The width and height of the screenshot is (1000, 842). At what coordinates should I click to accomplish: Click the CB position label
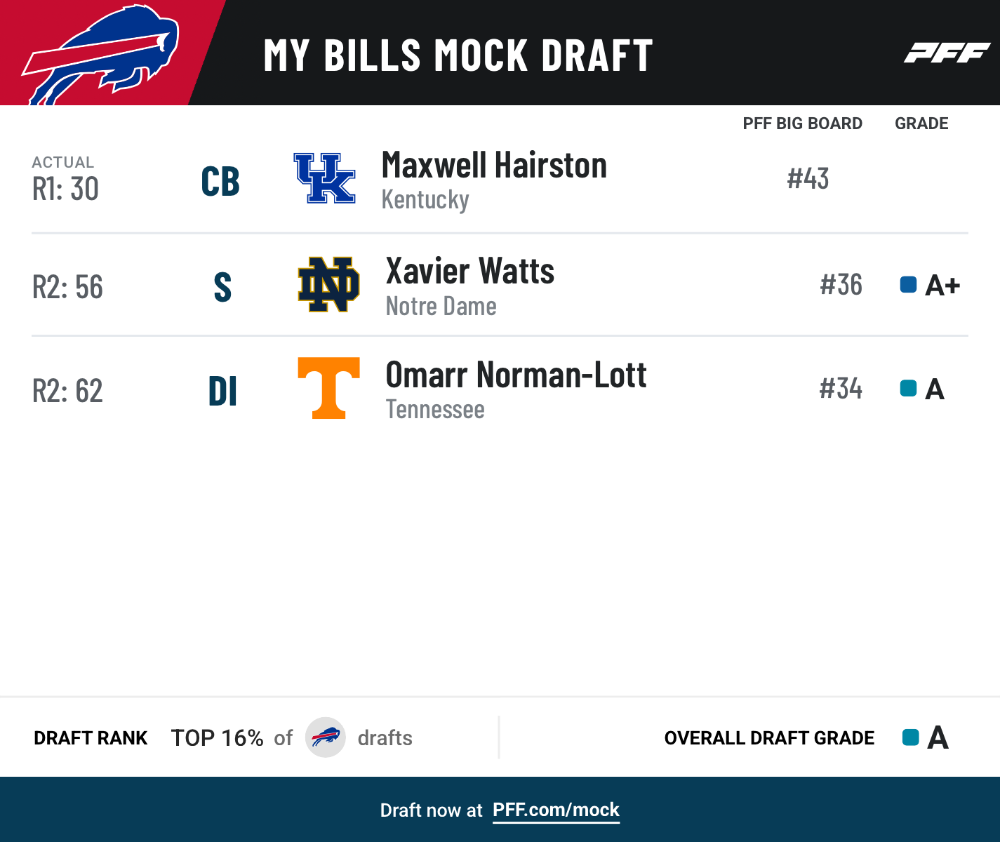pos(220,181)
